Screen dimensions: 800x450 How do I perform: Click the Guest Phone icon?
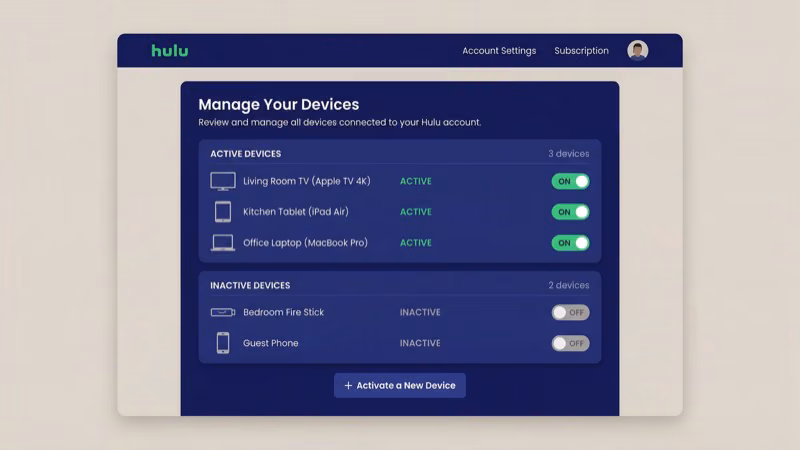(x=223, y=343)
